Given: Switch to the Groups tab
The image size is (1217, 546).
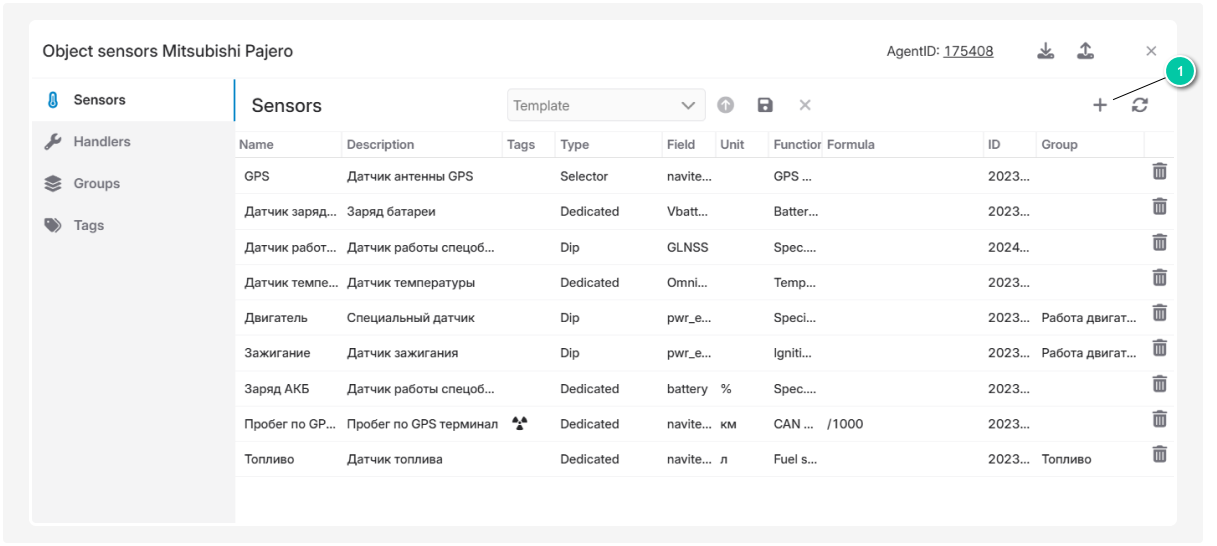Looking at the screenshot, I should [96, 184].
